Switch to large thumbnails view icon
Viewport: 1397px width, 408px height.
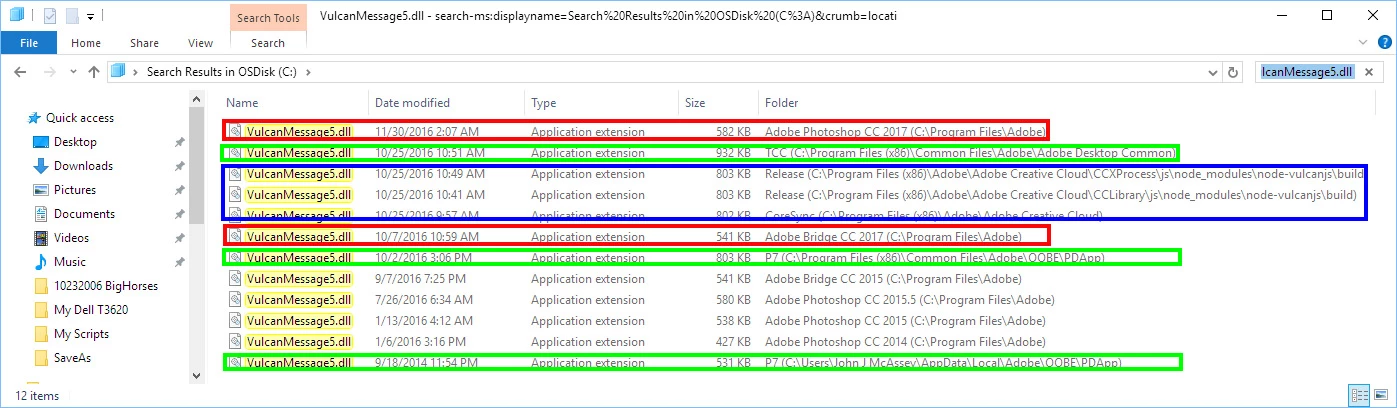(x=1379, y=395)
